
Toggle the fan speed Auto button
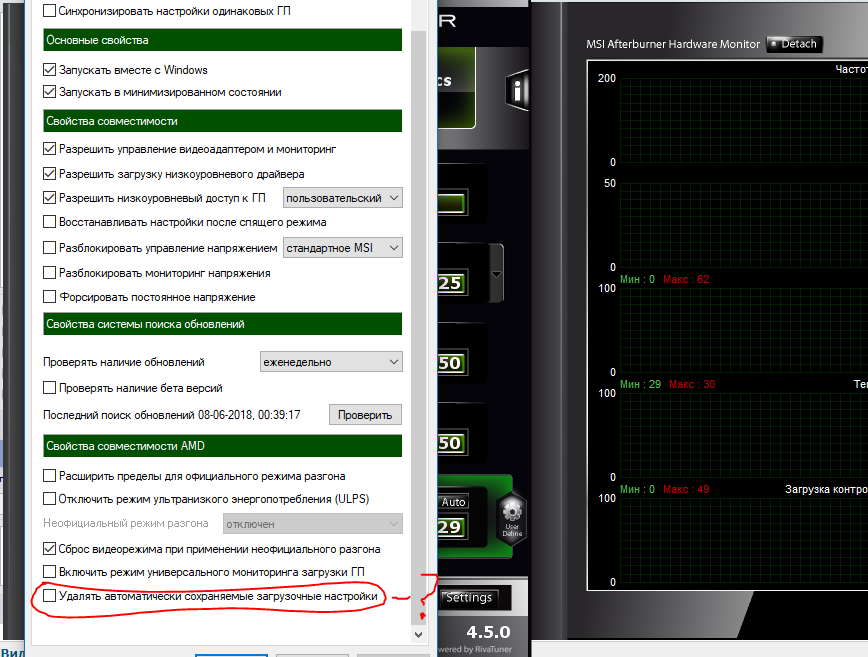pos(453,501)
